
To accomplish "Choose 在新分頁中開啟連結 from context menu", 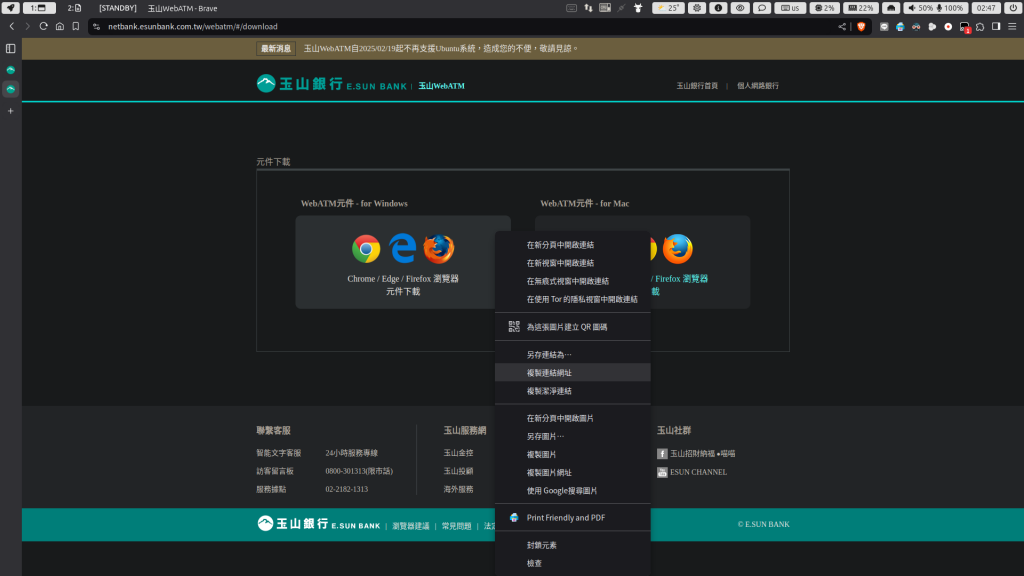I will [x=573, y=245].
